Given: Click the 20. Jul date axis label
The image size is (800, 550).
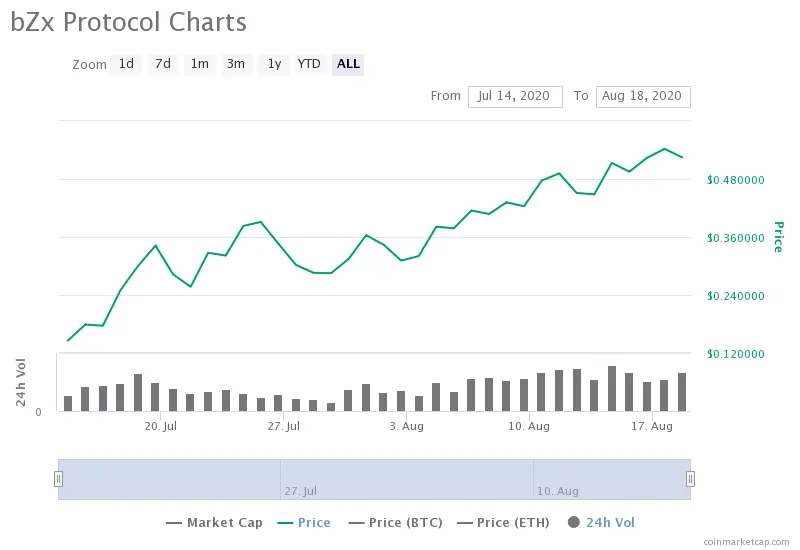Looking at the screenshot, I should click(161, 426).
